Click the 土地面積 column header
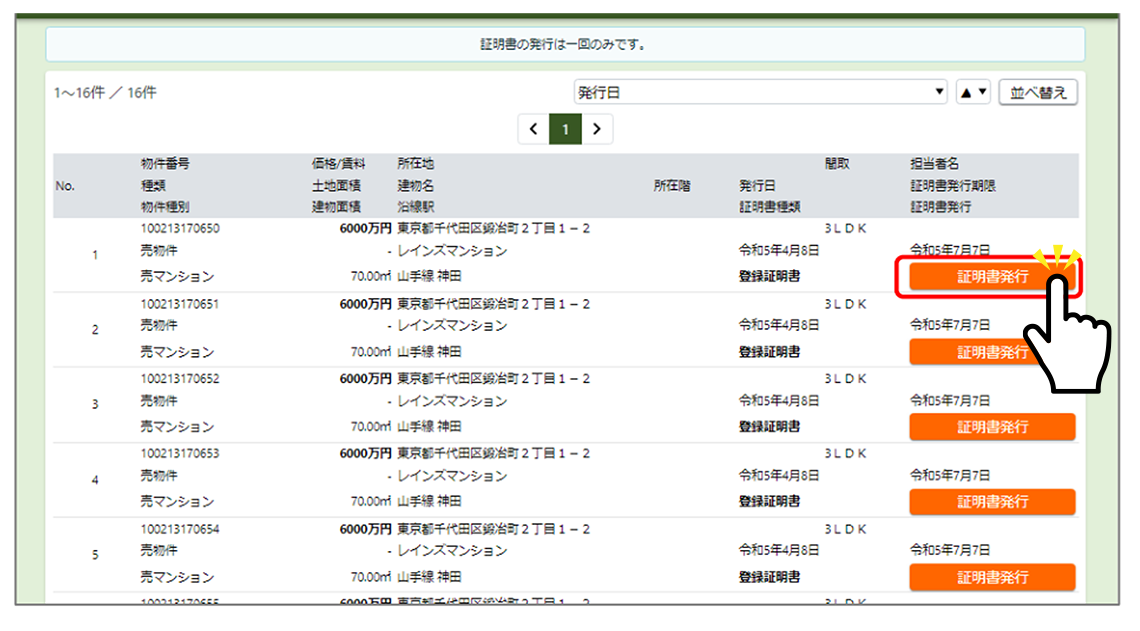The width and height of the screenshot is (1140, 631). 336,185
